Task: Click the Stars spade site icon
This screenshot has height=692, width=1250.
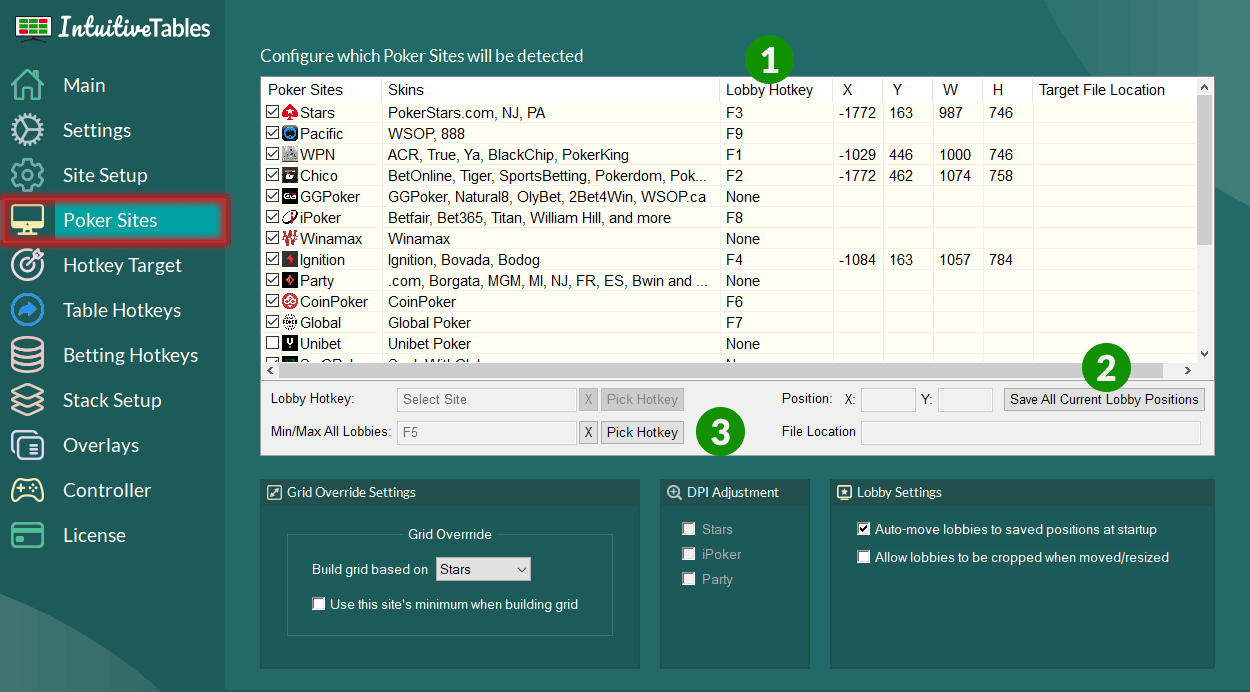Action: click(290, 113)
